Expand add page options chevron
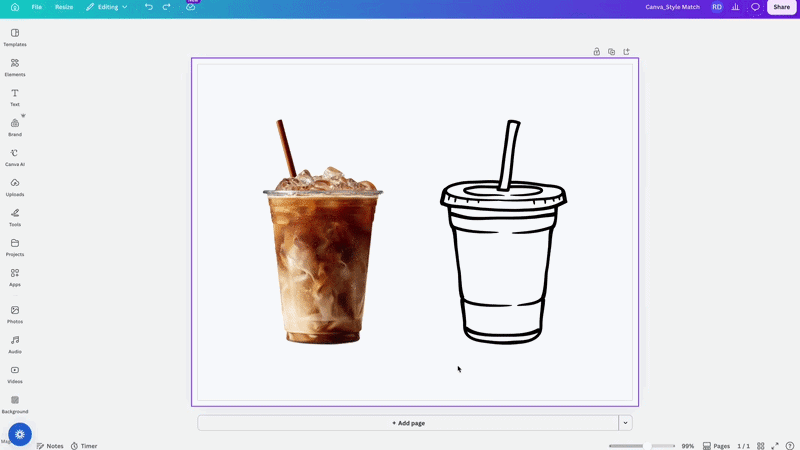Viewport: 800px width, 450px height. point(626,423)
